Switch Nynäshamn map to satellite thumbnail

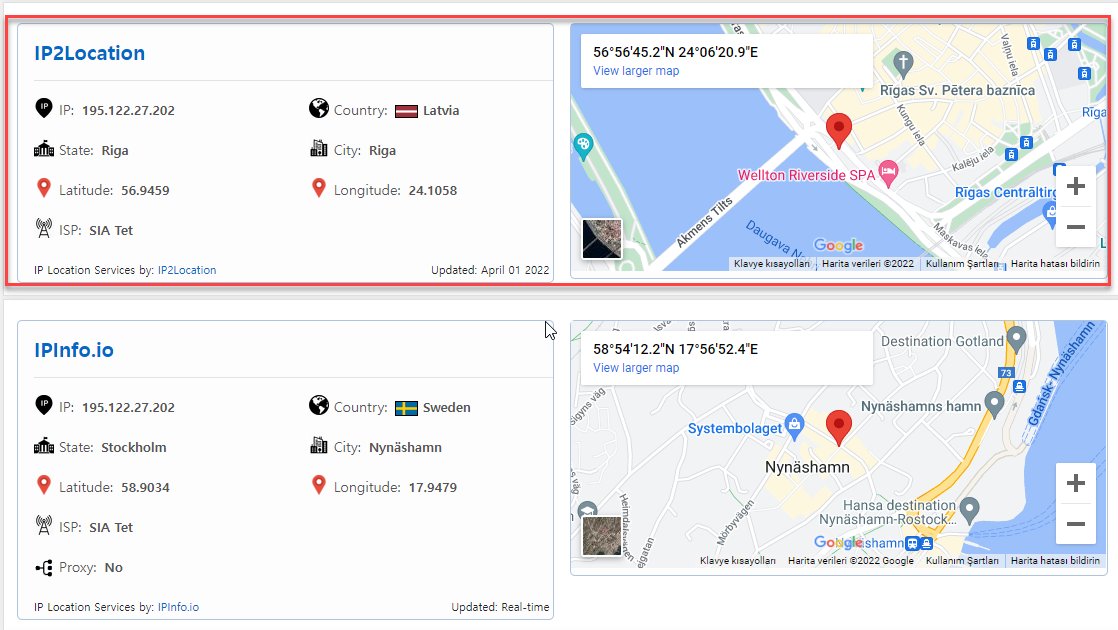602,535
